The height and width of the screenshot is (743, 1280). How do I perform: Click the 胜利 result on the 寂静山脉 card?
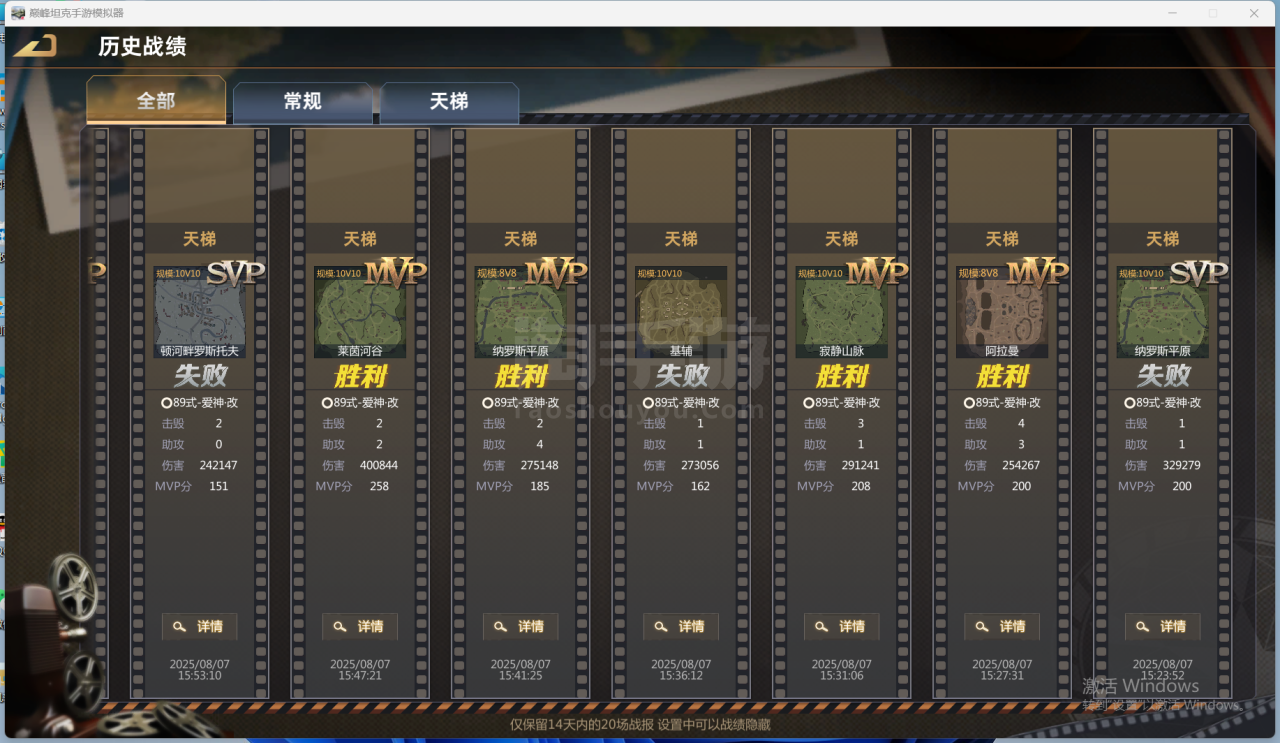[x=842, y=376]
